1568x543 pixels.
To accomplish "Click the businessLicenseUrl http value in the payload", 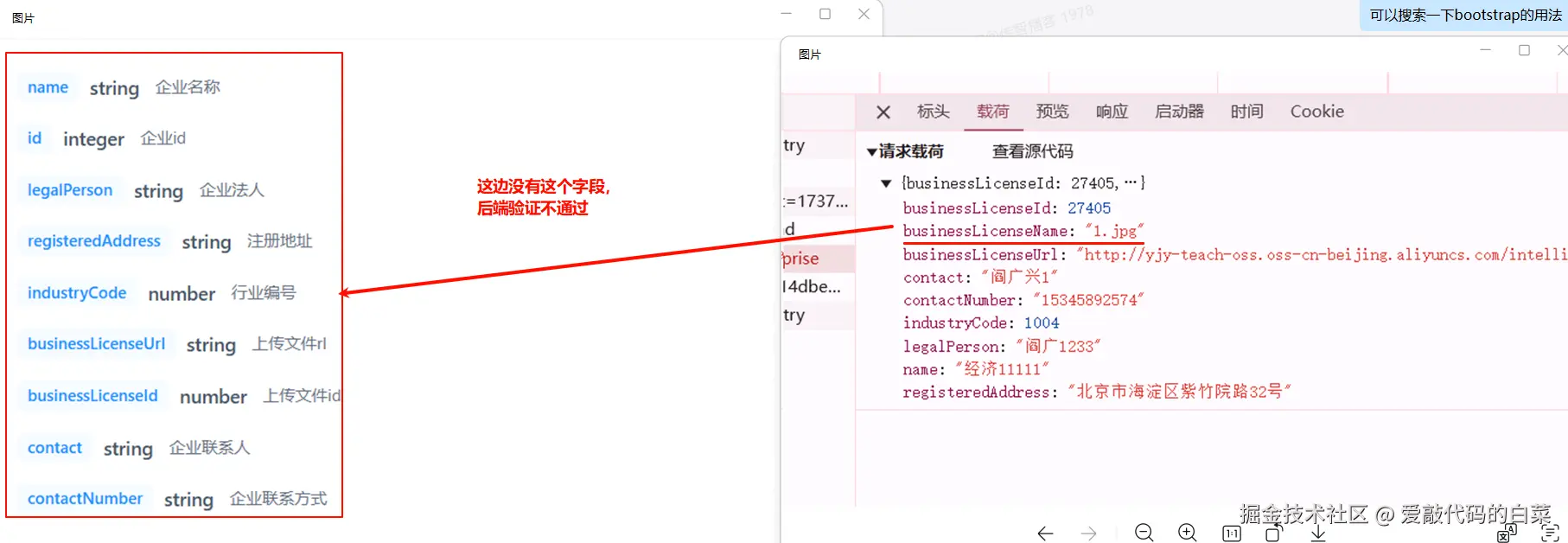I will (x=1321, y=254).
